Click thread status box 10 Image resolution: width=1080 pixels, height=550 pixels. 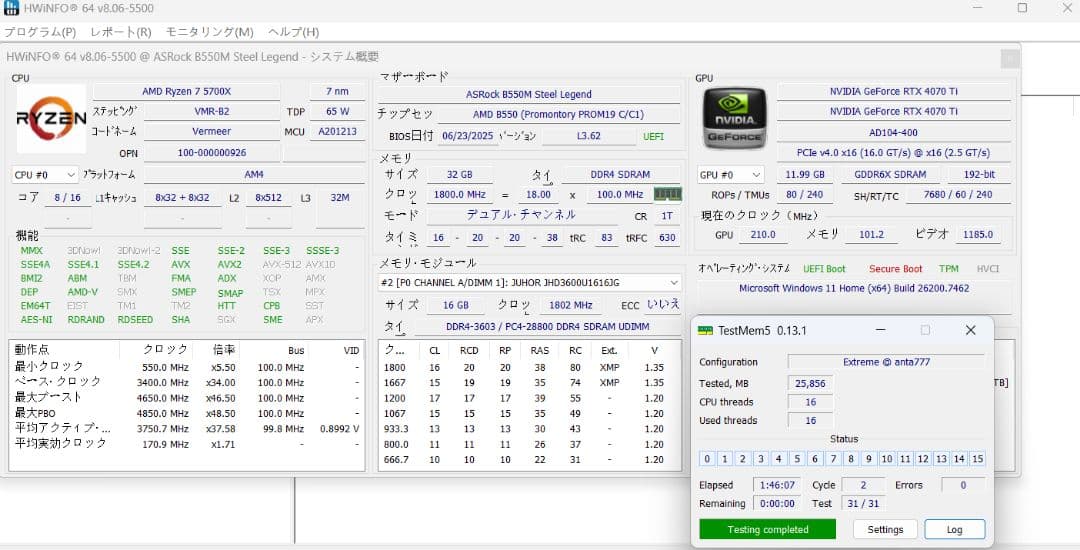coord(887,458)
